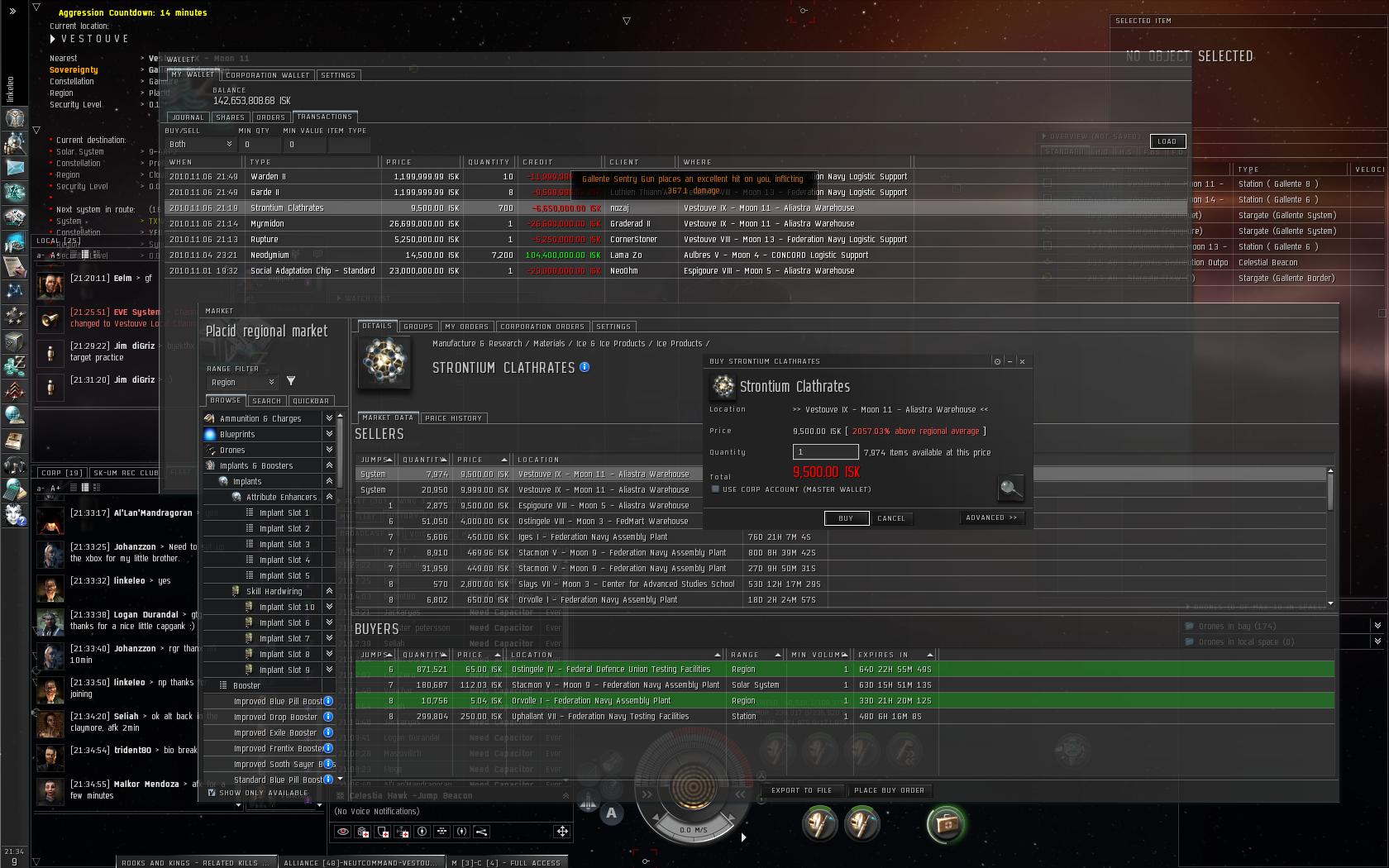The height and width of the screenshot is (868, 1389).
Task: Open the Range Filter Region dropdown
Action: pyautogui.click(x=241, y=382)
